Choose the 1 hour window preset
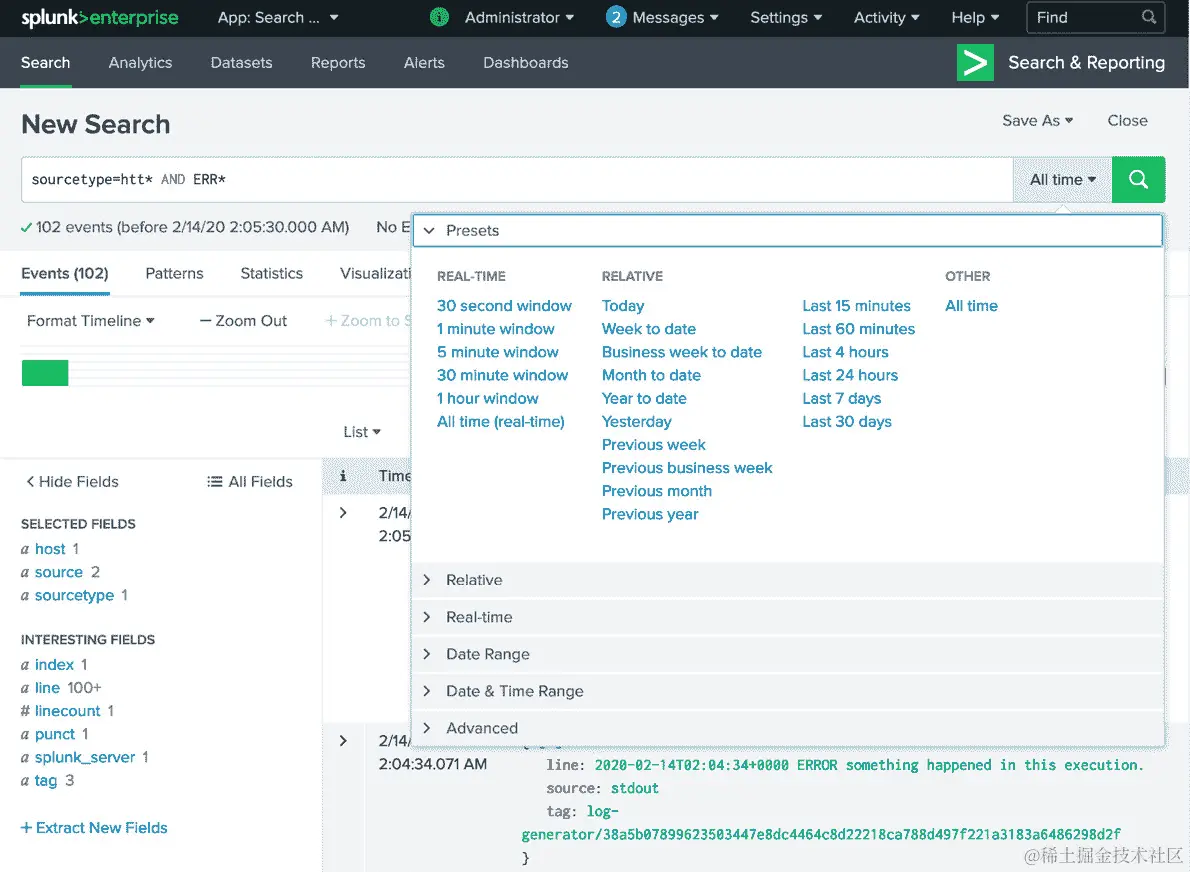This screenshot has height=872, width=1190. (x=487, y=398)
